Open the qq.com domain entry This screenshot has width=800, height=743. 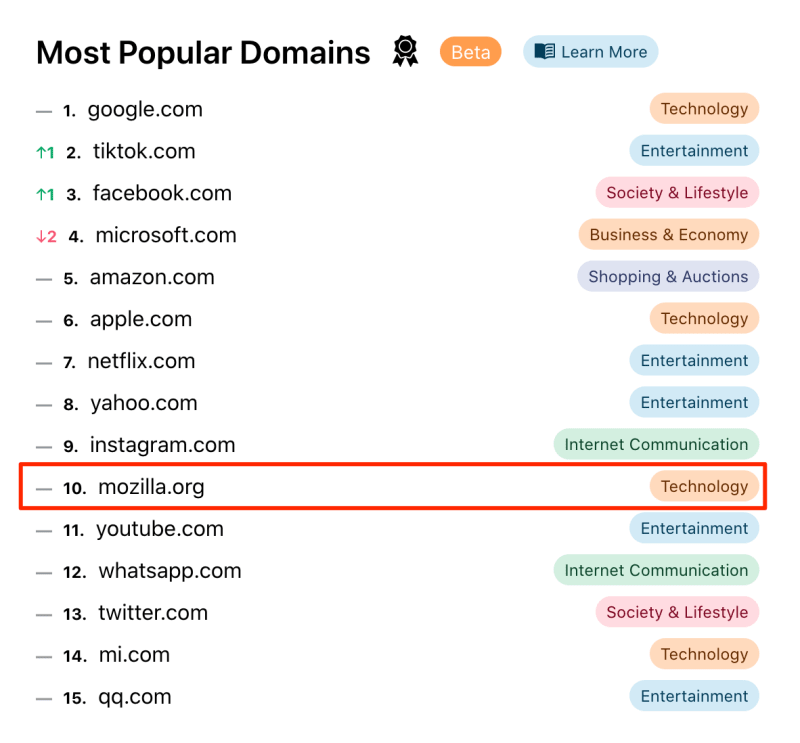(x=135, y=697)
